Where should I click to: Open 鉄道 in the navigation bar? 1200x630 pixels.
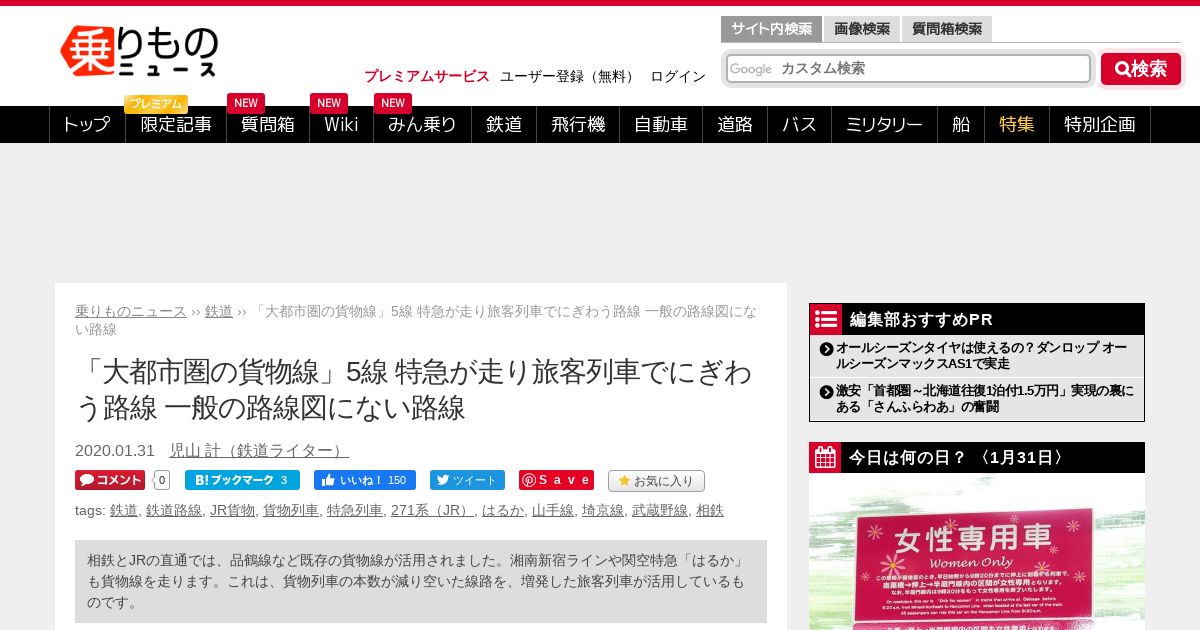click(504, 125)
